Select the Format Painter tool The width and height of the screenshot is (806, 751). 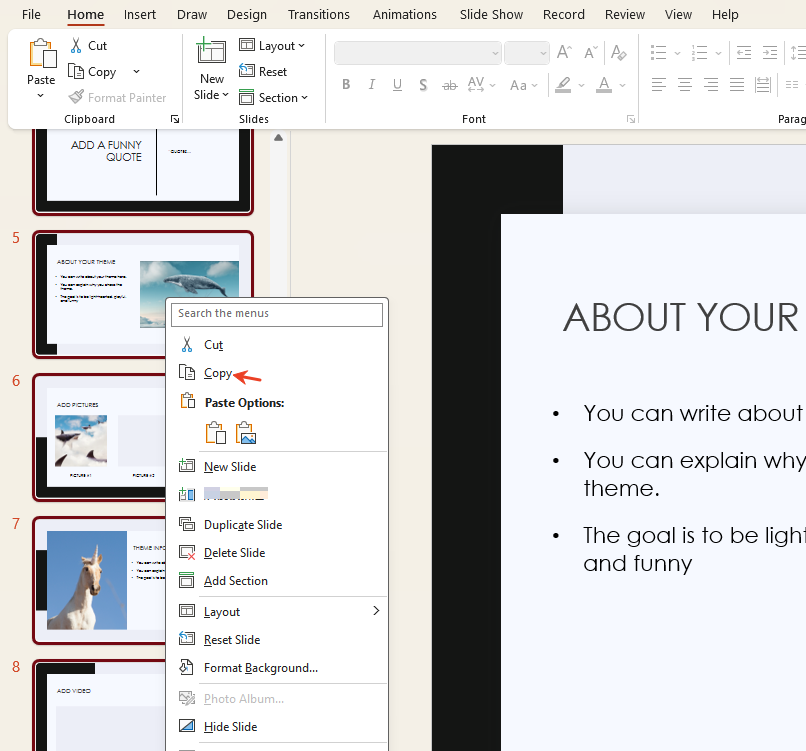(x=118, y=97)
